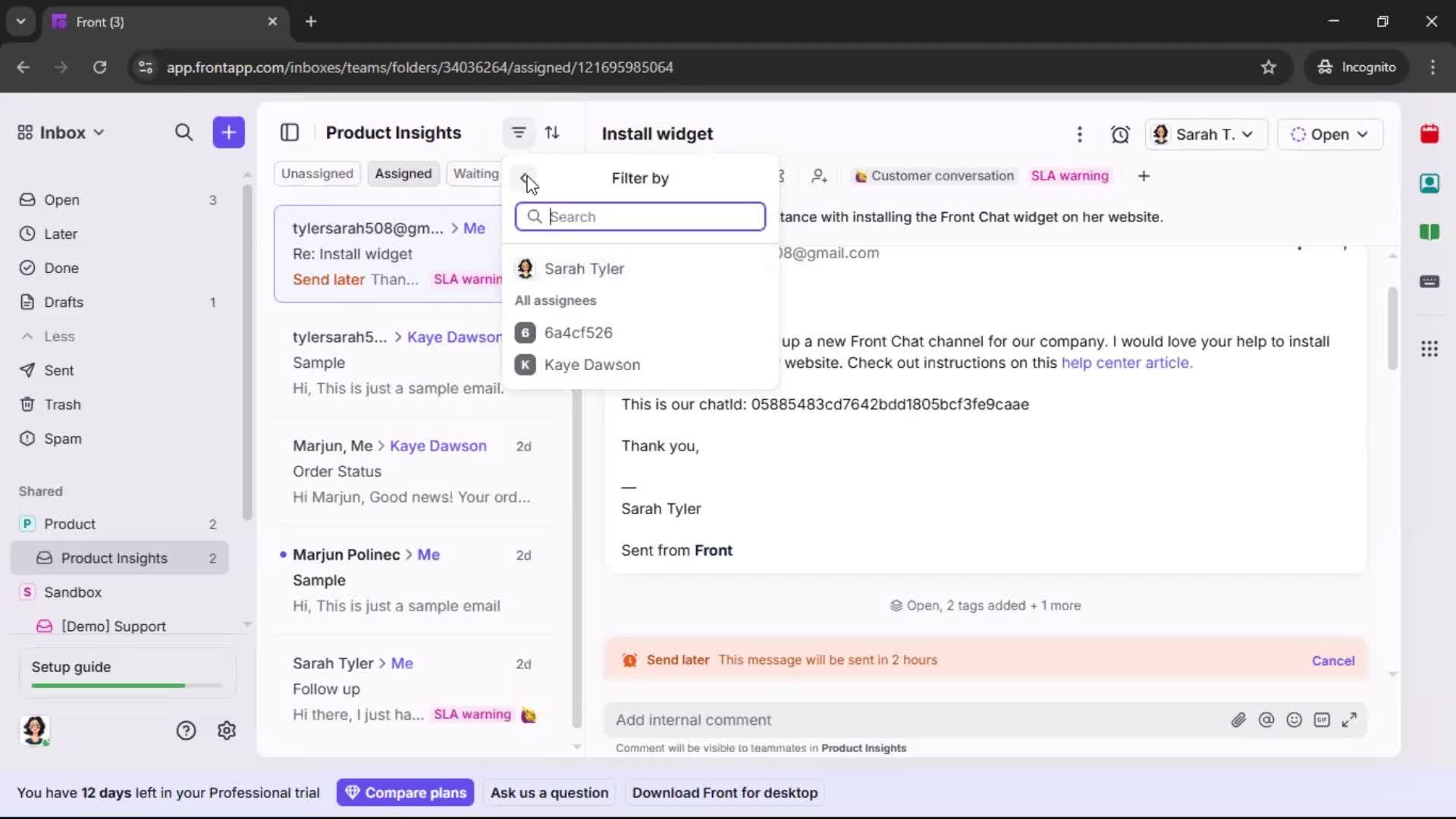Switch to the Waiting tab
Image resolution: width=1456 pixels, height=819 pixels.
(x=475, y=173)
